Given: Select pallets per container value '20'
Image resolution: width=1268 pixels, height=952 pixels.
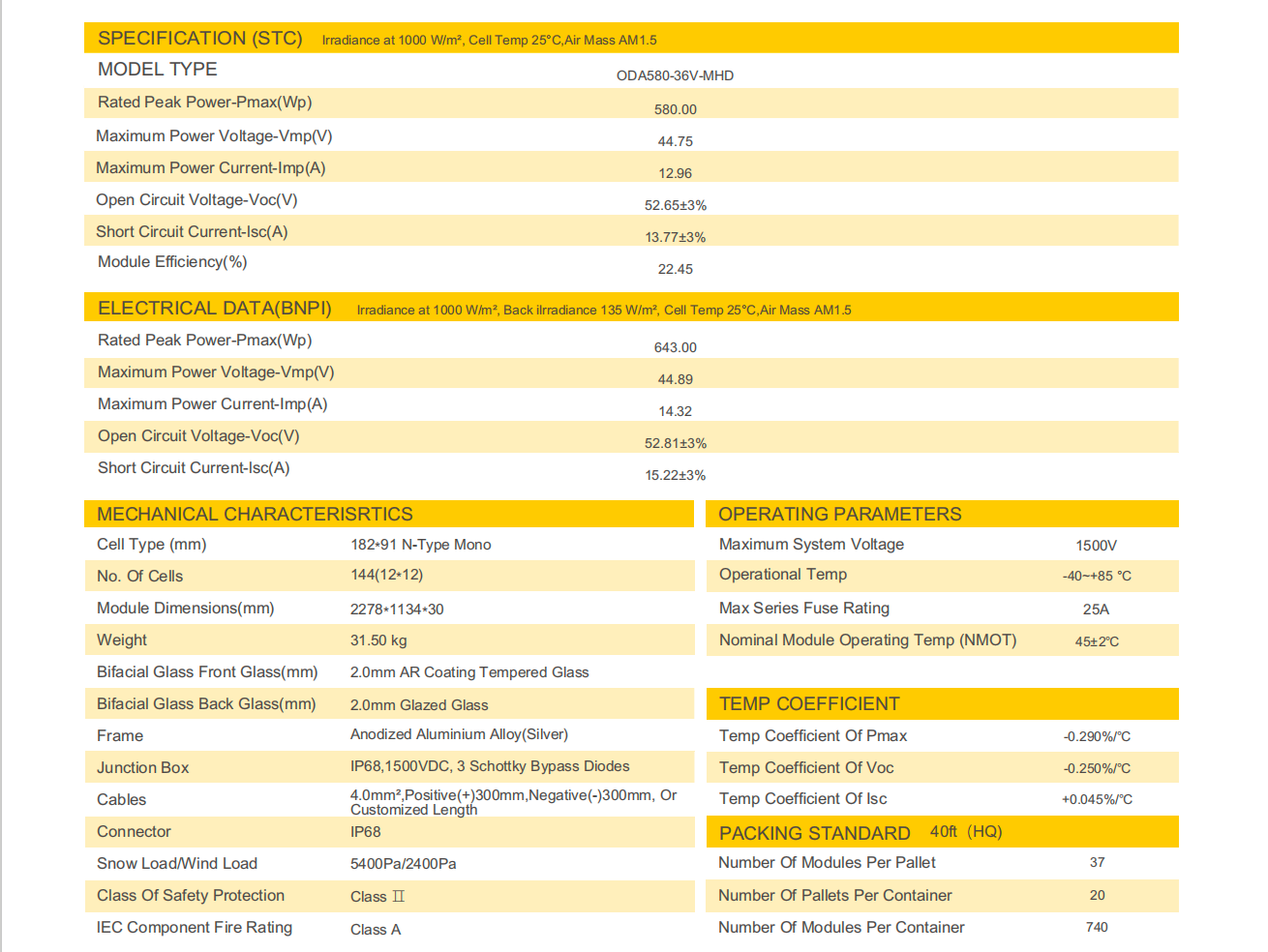Looking at the screenshot, I should click(1097, 895).
